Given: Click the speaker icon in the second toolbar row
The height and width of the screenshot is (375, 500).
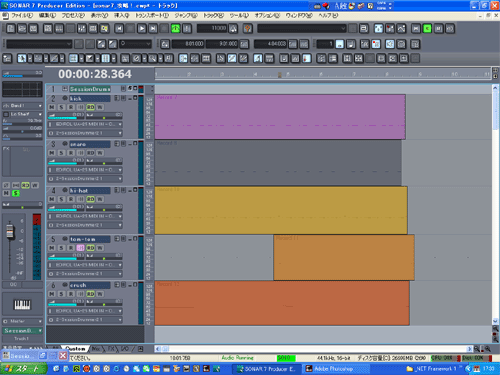Looking at the screenshot, I should [390, 44].
